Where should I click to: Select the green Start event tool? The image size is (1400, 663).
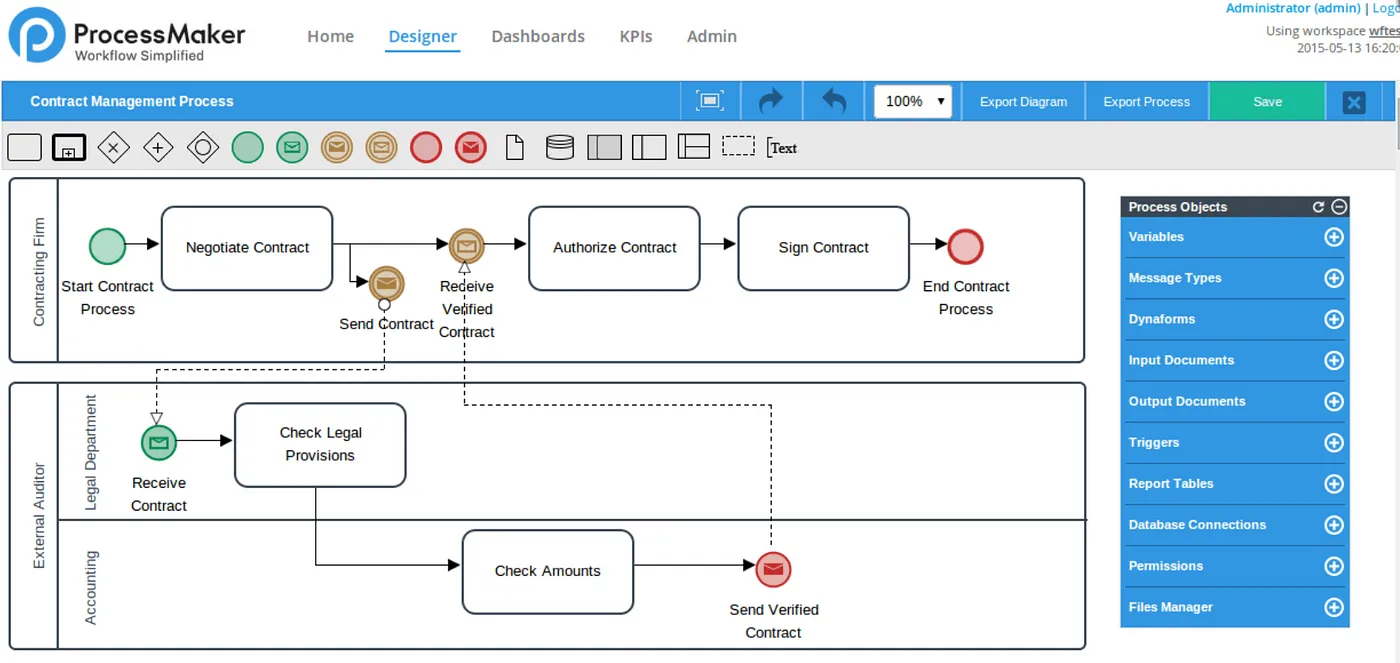[x=247, y=148]
